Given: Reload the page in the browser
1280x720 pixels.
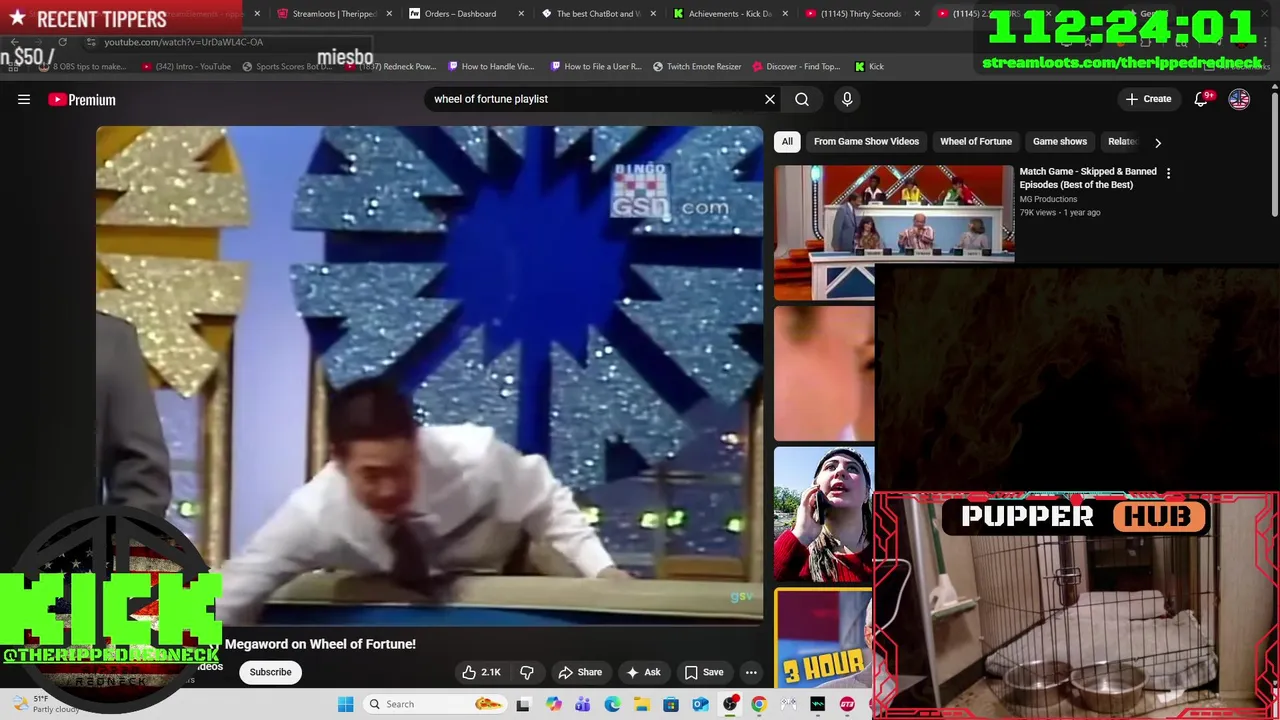Looking at the screenshot, I should click(x=62, y=42).
